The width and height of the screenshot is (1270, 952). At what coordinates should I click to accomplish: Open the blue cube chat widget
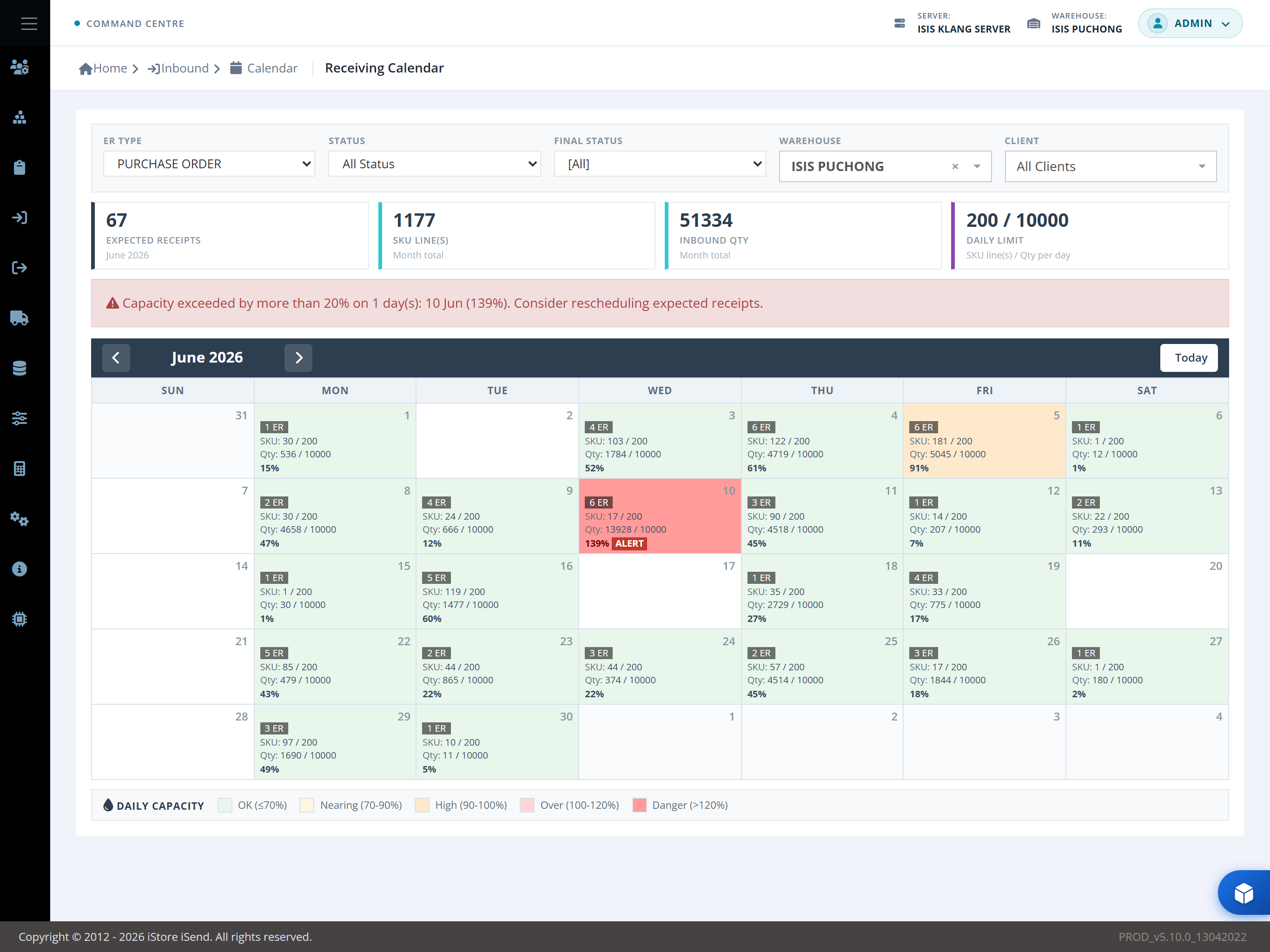pos(1244,893)
